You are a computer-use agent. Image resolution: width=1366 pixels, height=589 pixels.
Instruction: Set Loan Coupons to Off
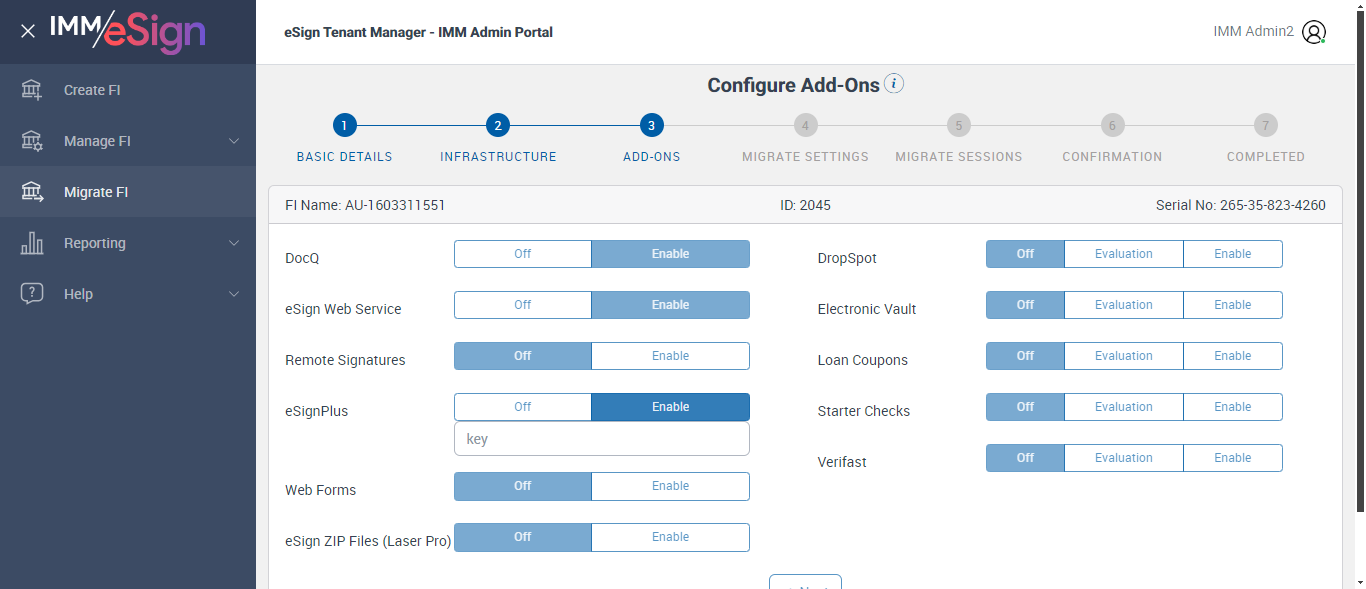[x=1025, y=356]
